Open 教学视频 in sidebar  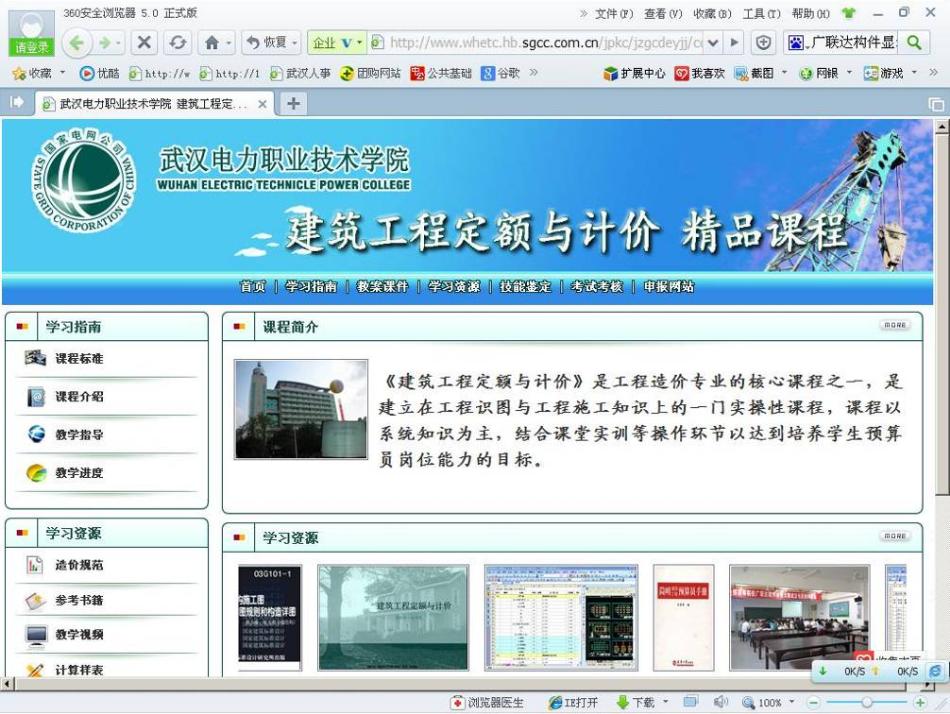pos(79,635)
